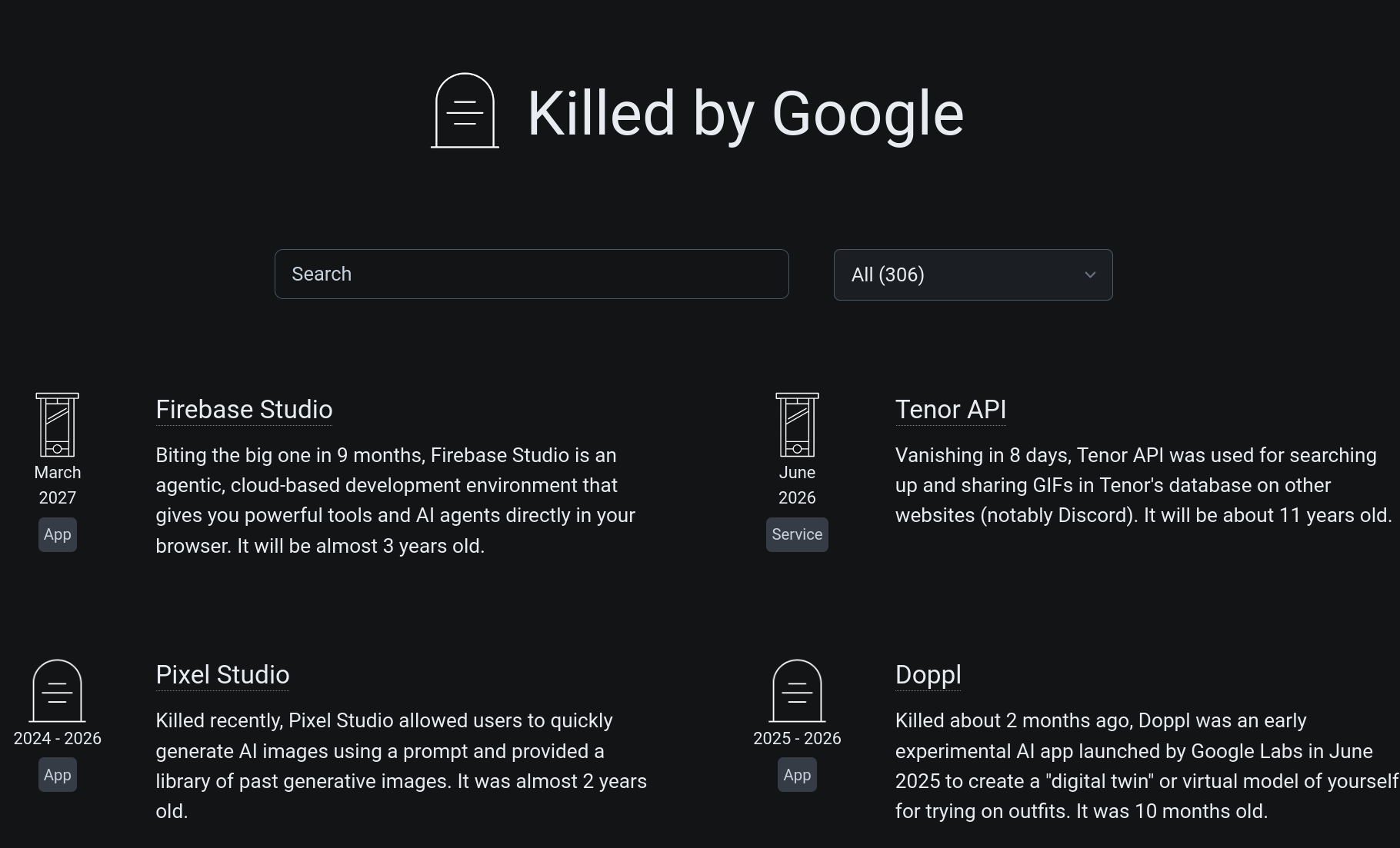Open the Pixel Studio link

click(x=222, y=675)
